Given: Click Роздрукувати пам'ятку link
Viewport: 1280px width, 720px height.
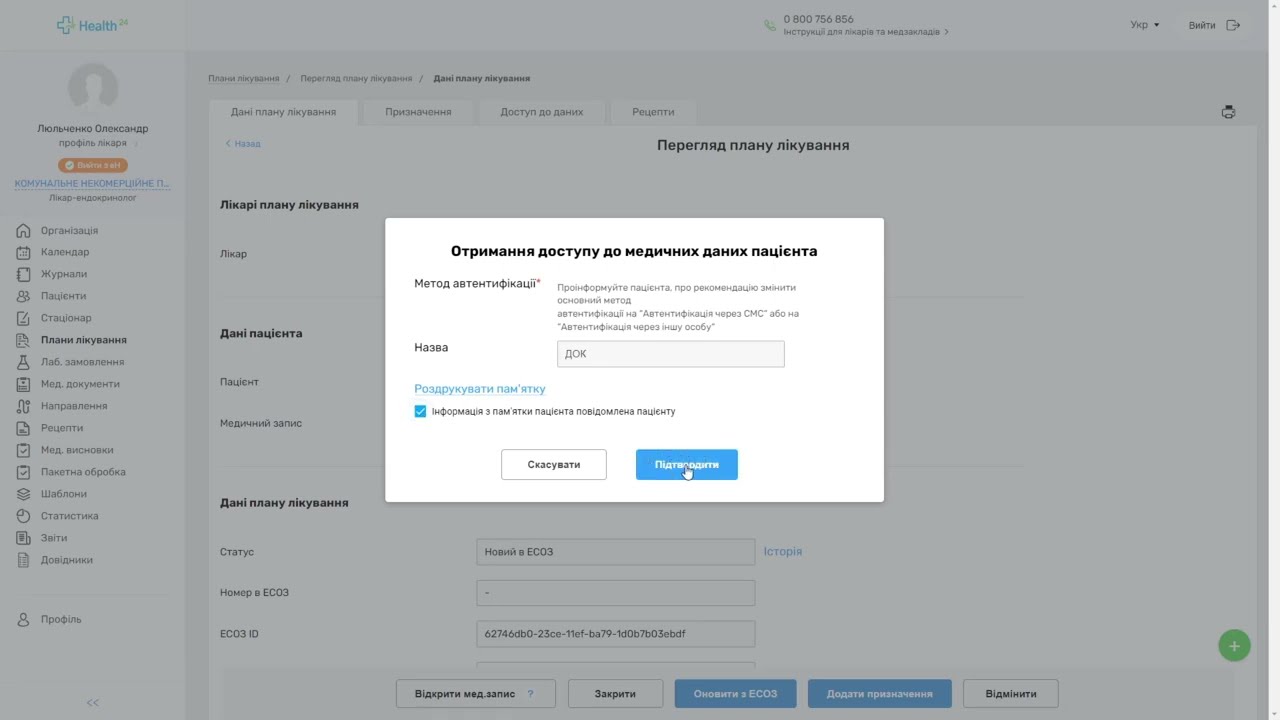Looking at the screenshot, I should click(480, 389).
